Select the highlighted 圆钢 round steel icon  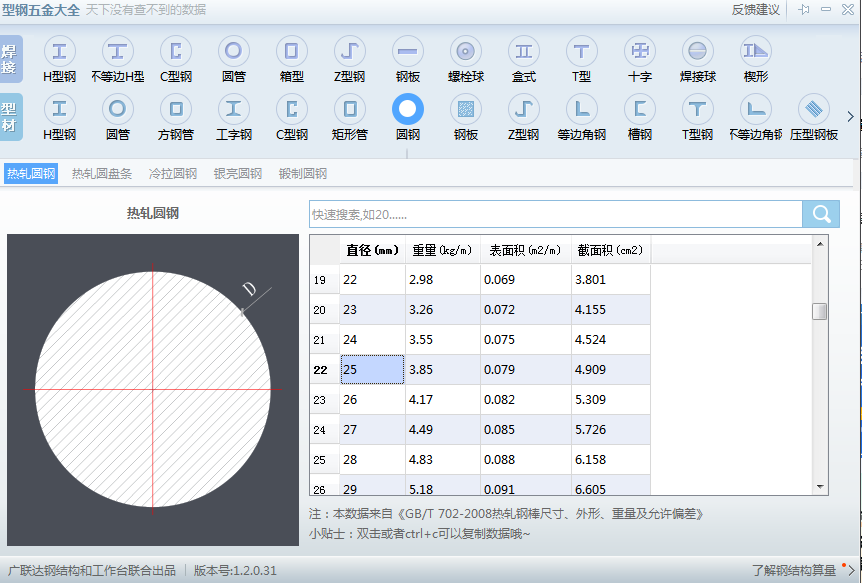pos(408,109)
